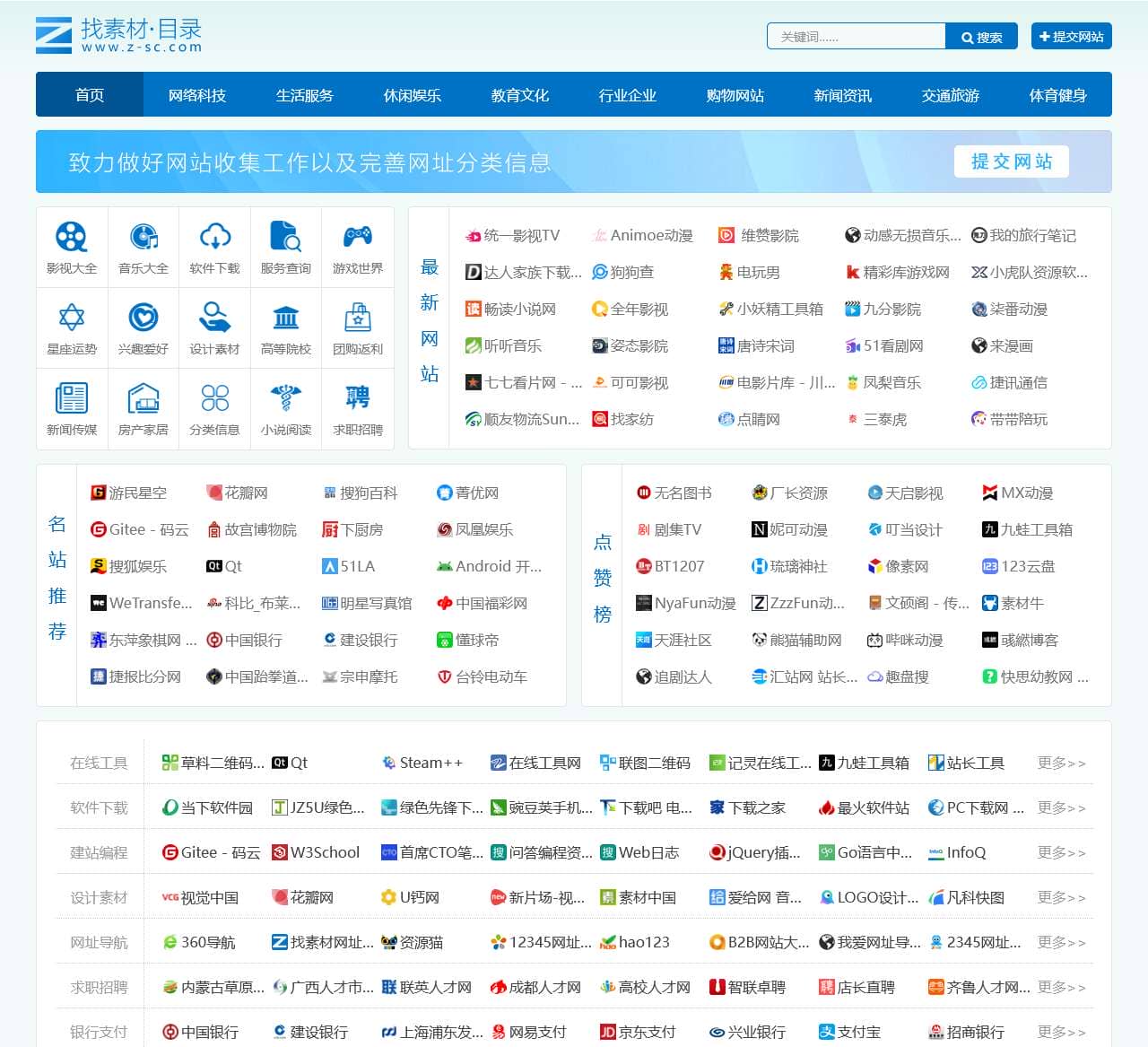Image resolution: width=1148 pixels, height=1047 pixels.
Task: Open the 我的旅行笔记 link
Action: [x=1033, y=236]
